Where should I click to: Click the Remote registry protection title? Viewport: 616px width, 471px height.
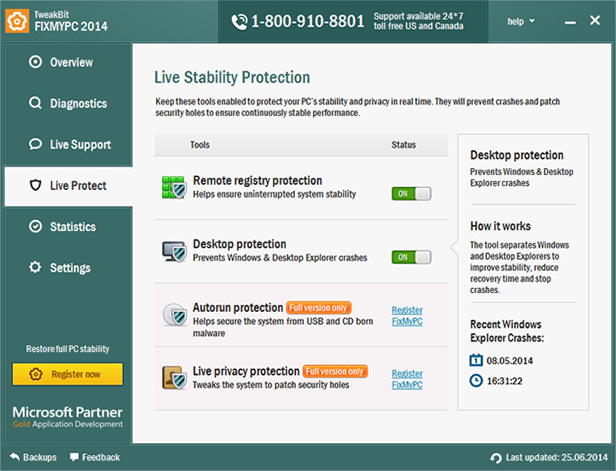pyautogui.click(x=257, y=181)
